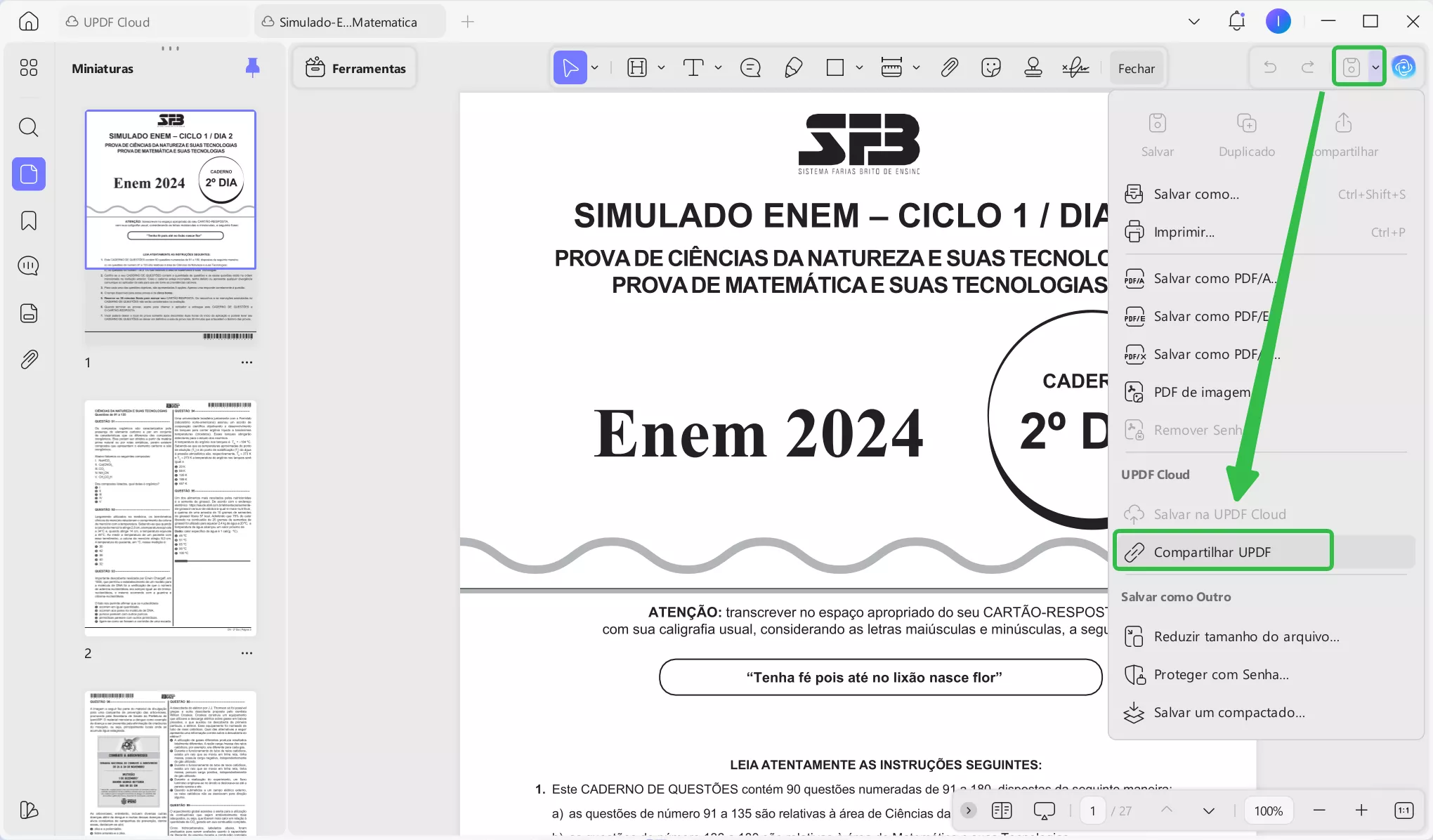Image resolution: width=1433 pixels, height=840 pixels.
Task: Expand the text tool dropdown arrow
Action: coord(718,68)
